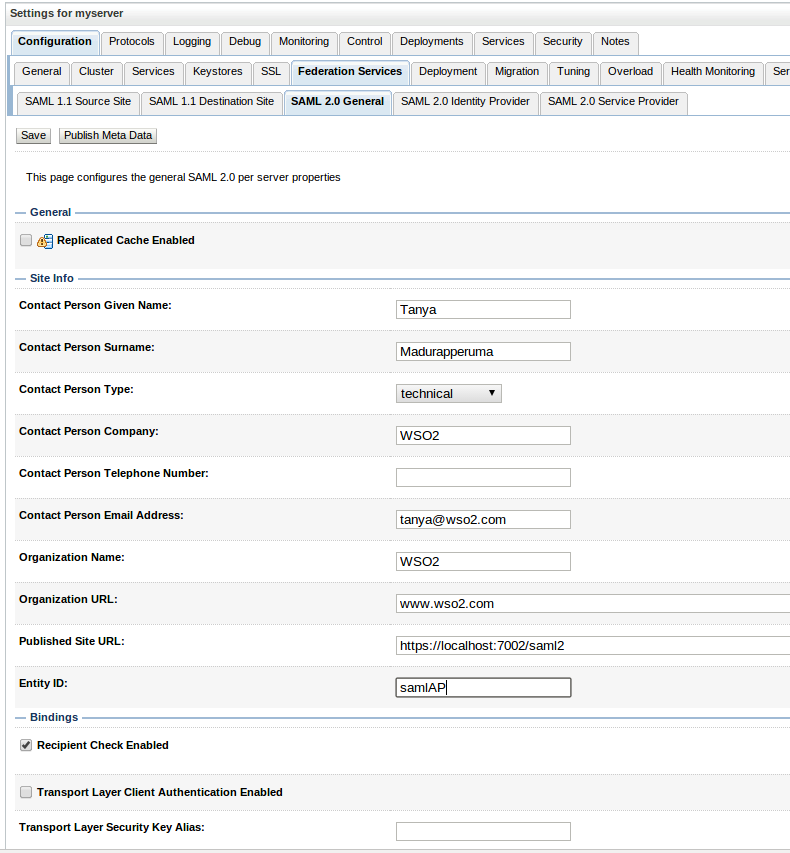Open SAML 1.1 Source Site tab
The width and height of the screenshot is (790, 853).
pos(78,102)
